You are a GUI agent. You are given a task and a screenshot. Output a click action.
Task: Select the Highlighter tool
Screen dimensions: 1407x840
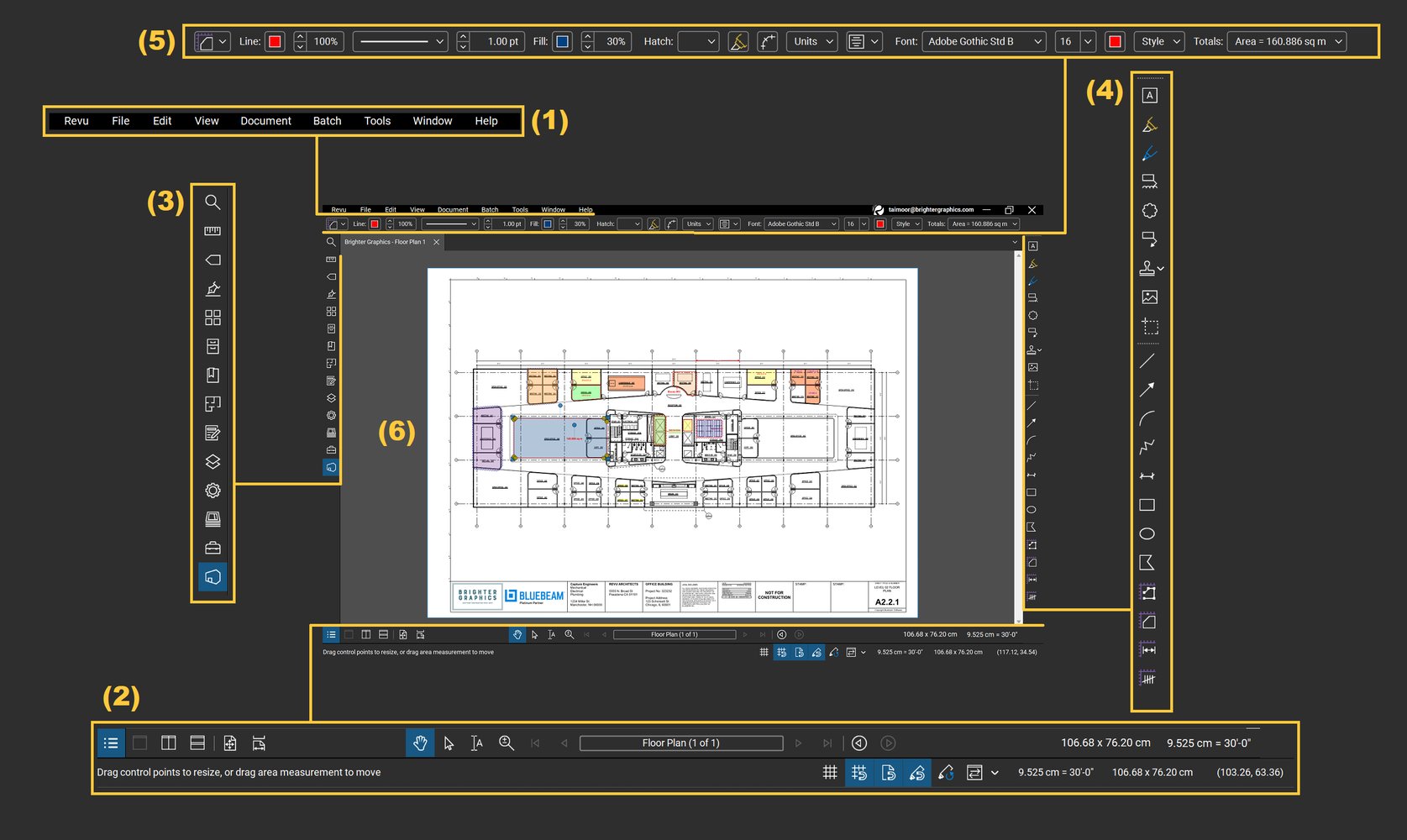pyautogui.click(x=1149, y=123)
